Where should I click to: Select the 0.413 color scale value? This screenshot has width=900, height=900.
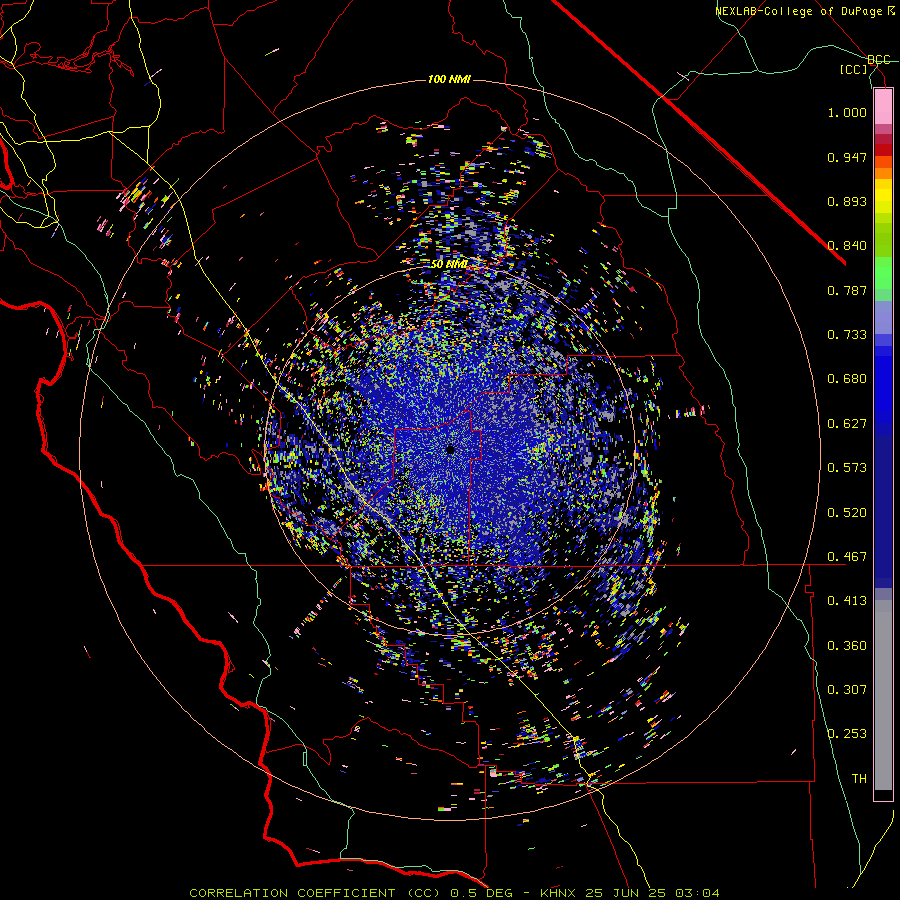tap(847, 601)
